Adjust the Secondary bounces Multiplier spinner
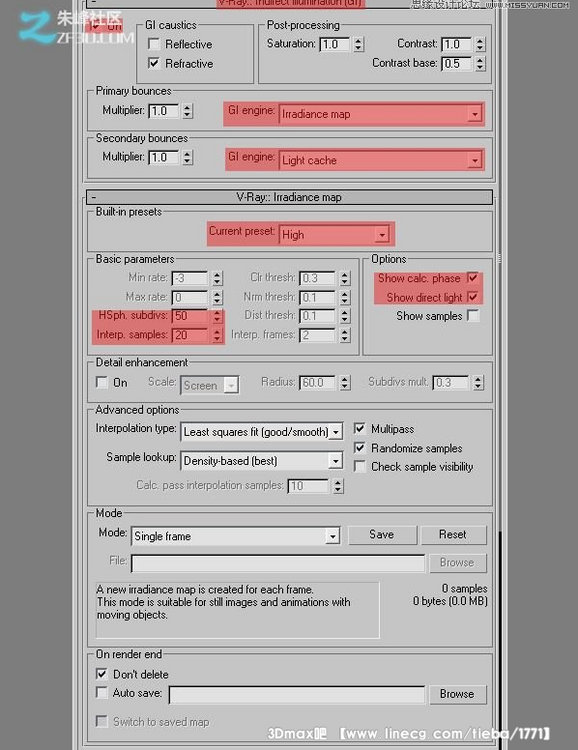 click(188, 157)
